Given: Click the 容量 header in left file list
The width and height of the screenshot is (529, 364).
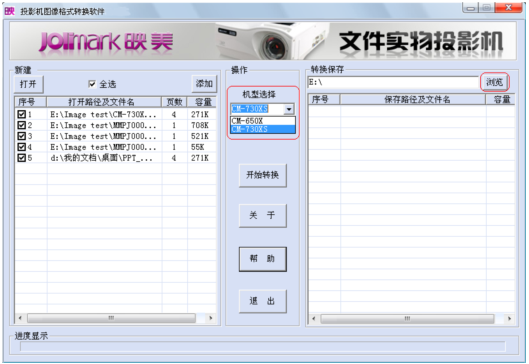Looking at the screenshot, I should pyautogui.click(x=202, y=102).
